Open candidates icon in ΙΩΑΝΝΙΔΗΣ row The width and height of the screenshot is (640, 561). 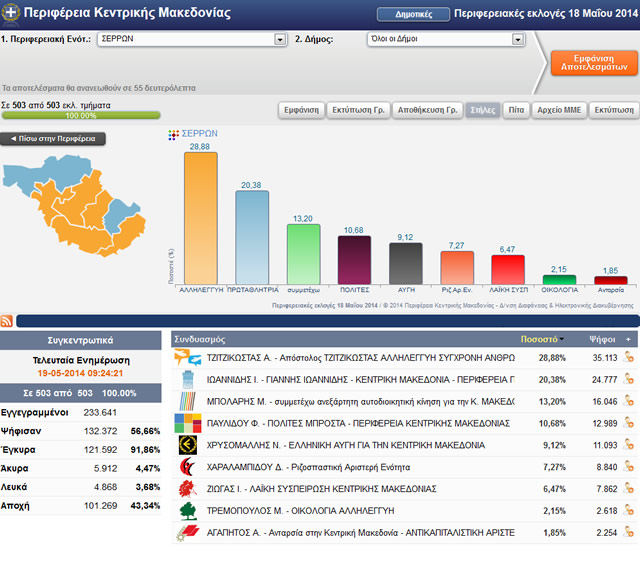pos(630,379)
